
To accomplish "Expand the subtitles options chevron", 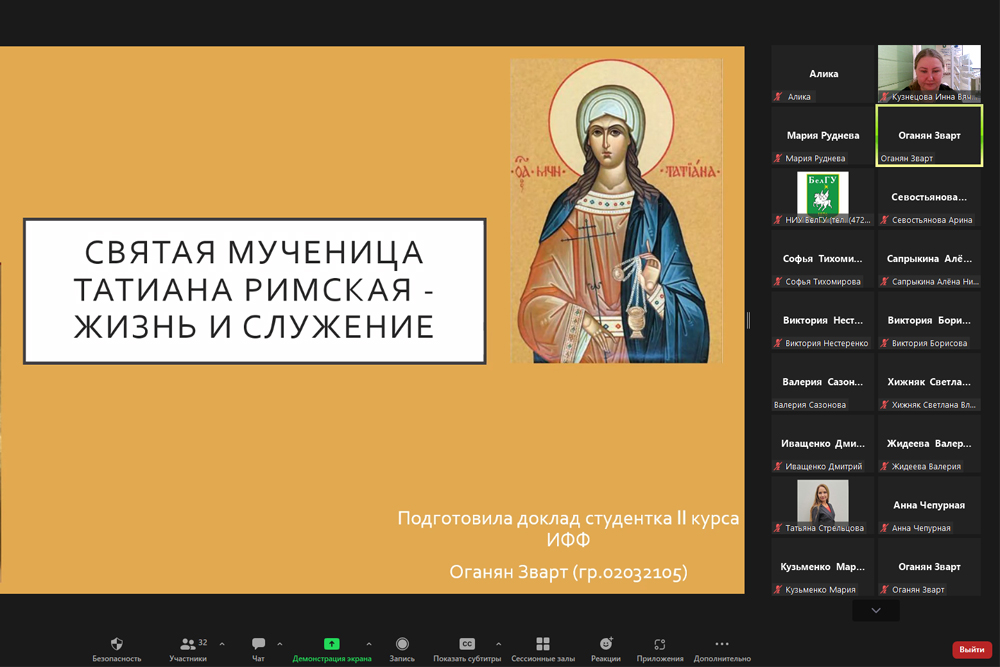I will pos(499,644).
